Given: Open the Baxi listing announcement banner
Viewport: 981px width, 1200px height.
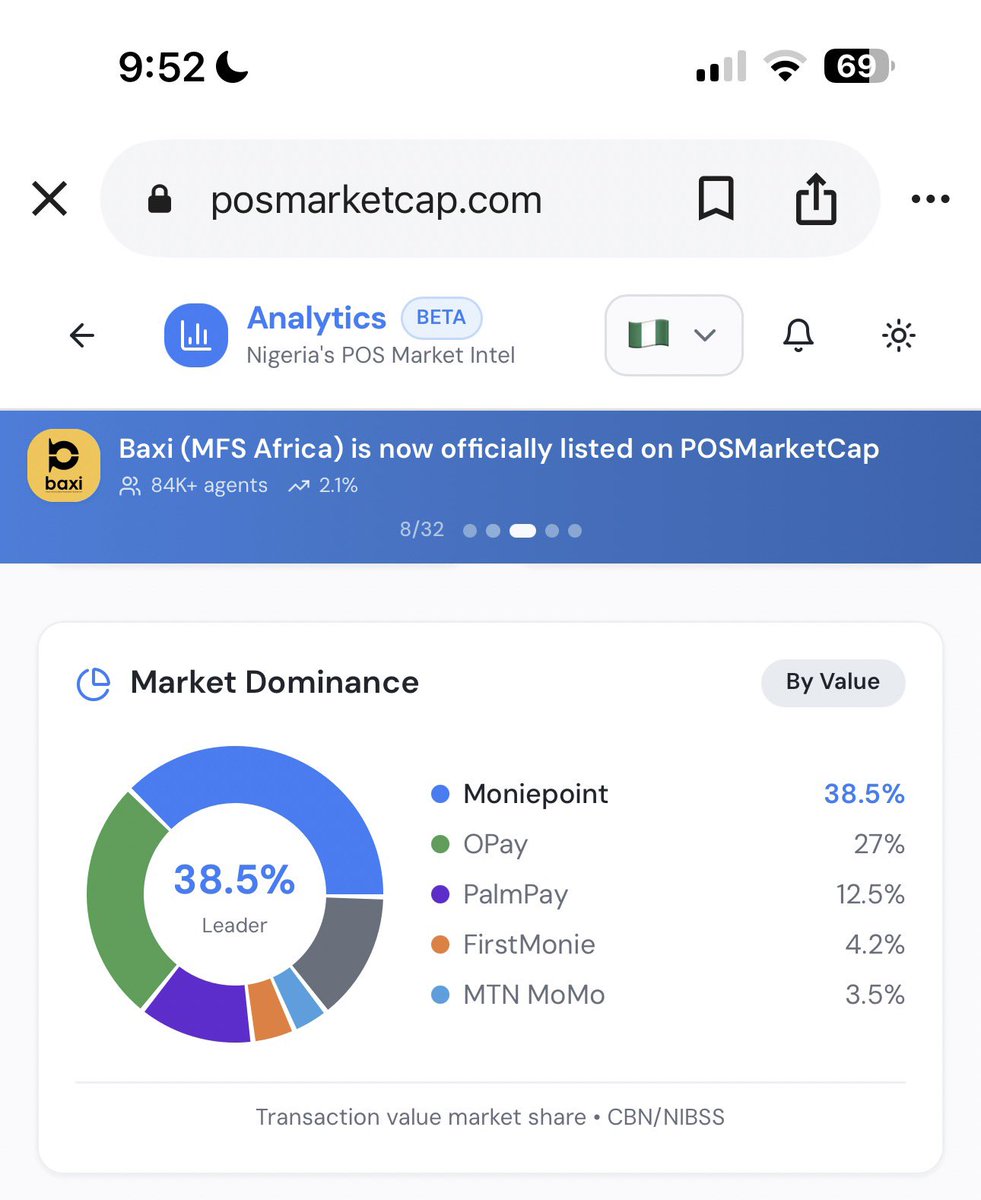Looking at the screenshot, I should pos(490,486).
